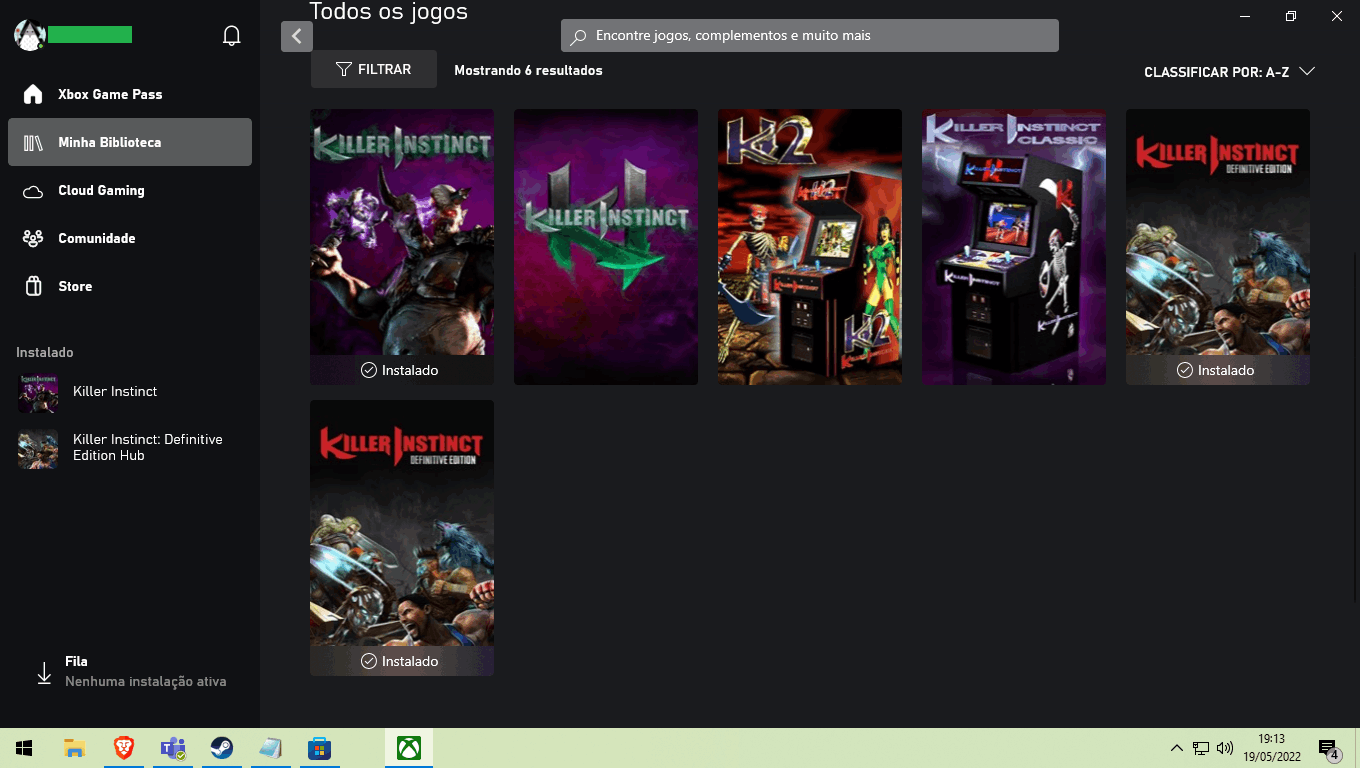This screenshot has width=1360, height=768.
Task: Open the network status tray icon
Action: [x=1201, y=748]
